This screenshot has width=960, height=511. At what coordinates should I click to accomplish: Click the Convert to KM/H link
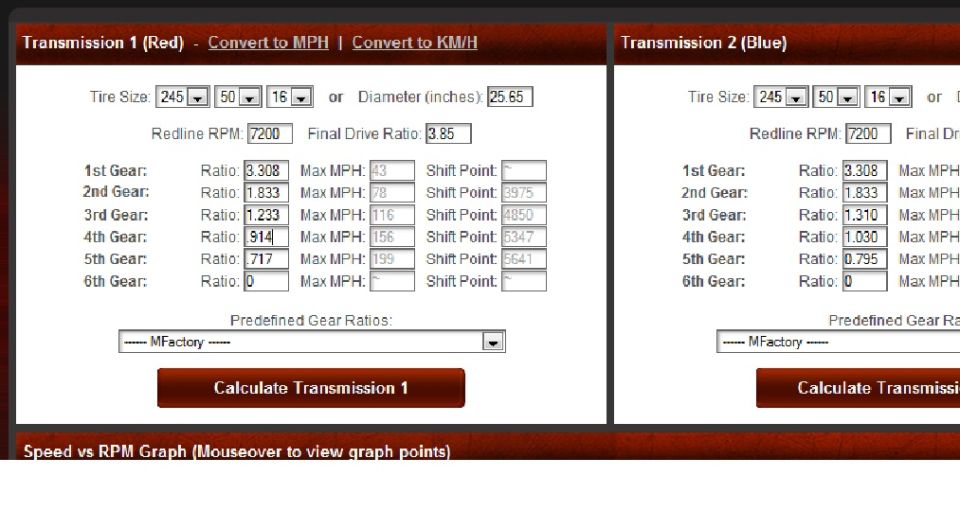coord(414,43)
